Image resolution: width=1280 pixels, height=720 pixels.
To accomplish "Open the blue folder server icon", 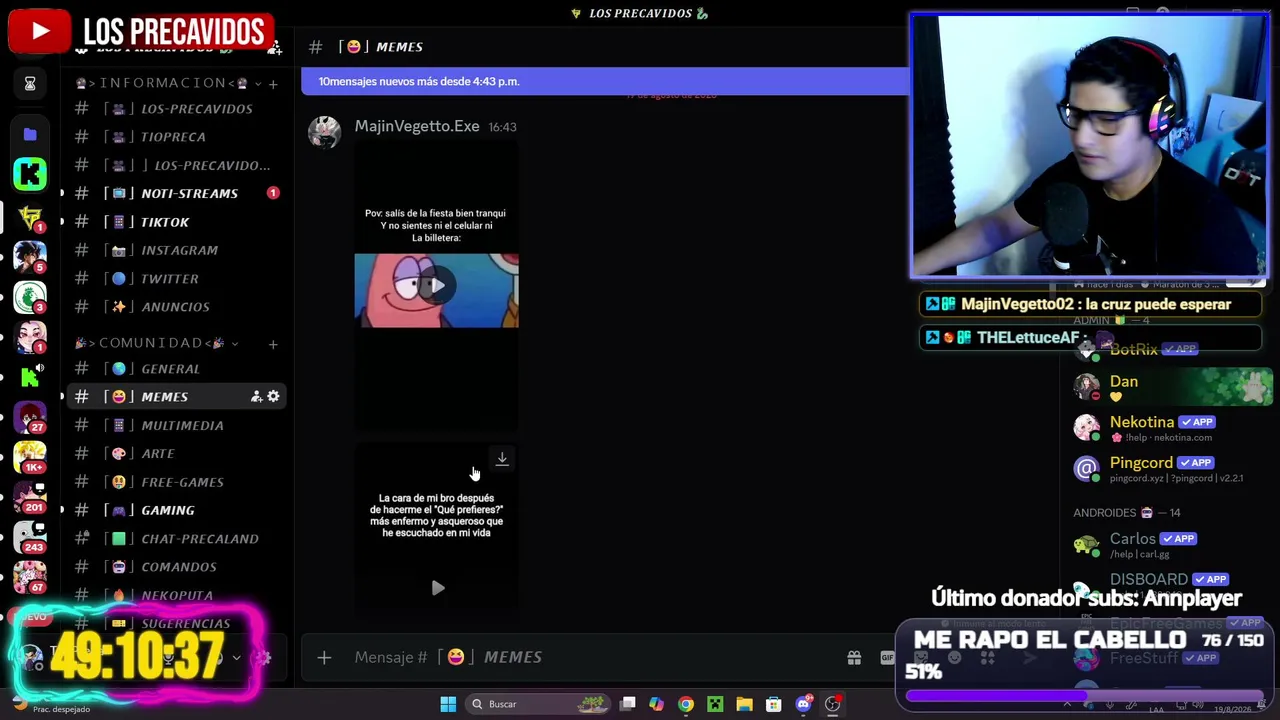I will (30, 134).
